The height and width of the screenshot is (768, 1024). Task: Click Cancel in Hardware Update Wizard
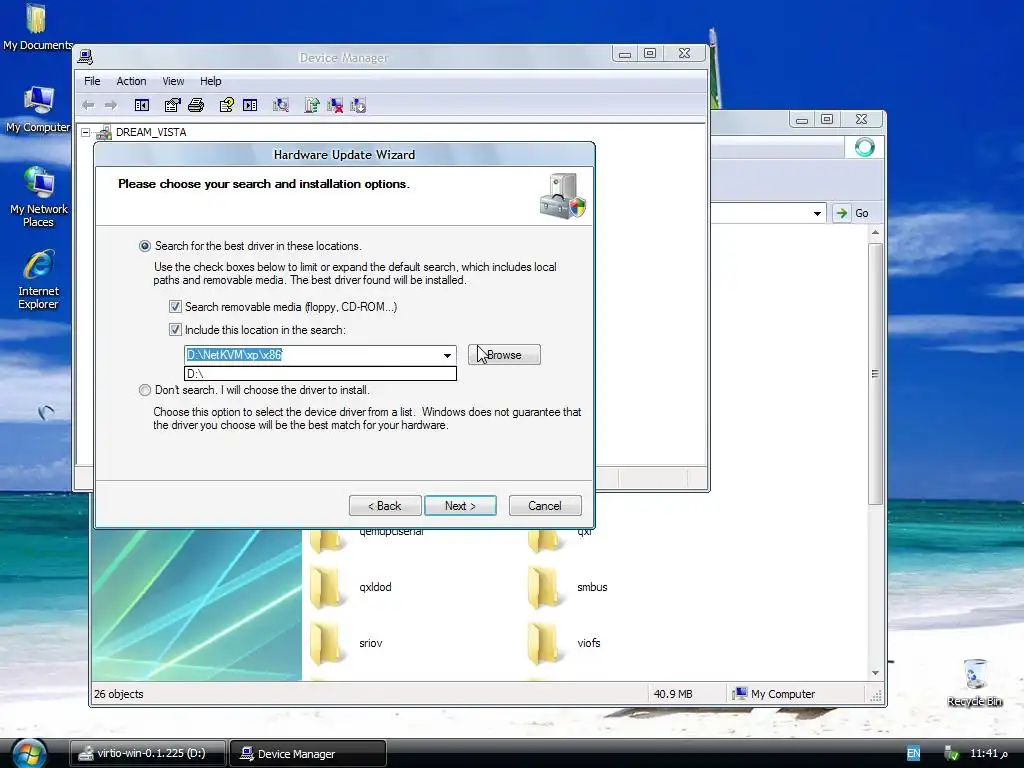(545, 506)
